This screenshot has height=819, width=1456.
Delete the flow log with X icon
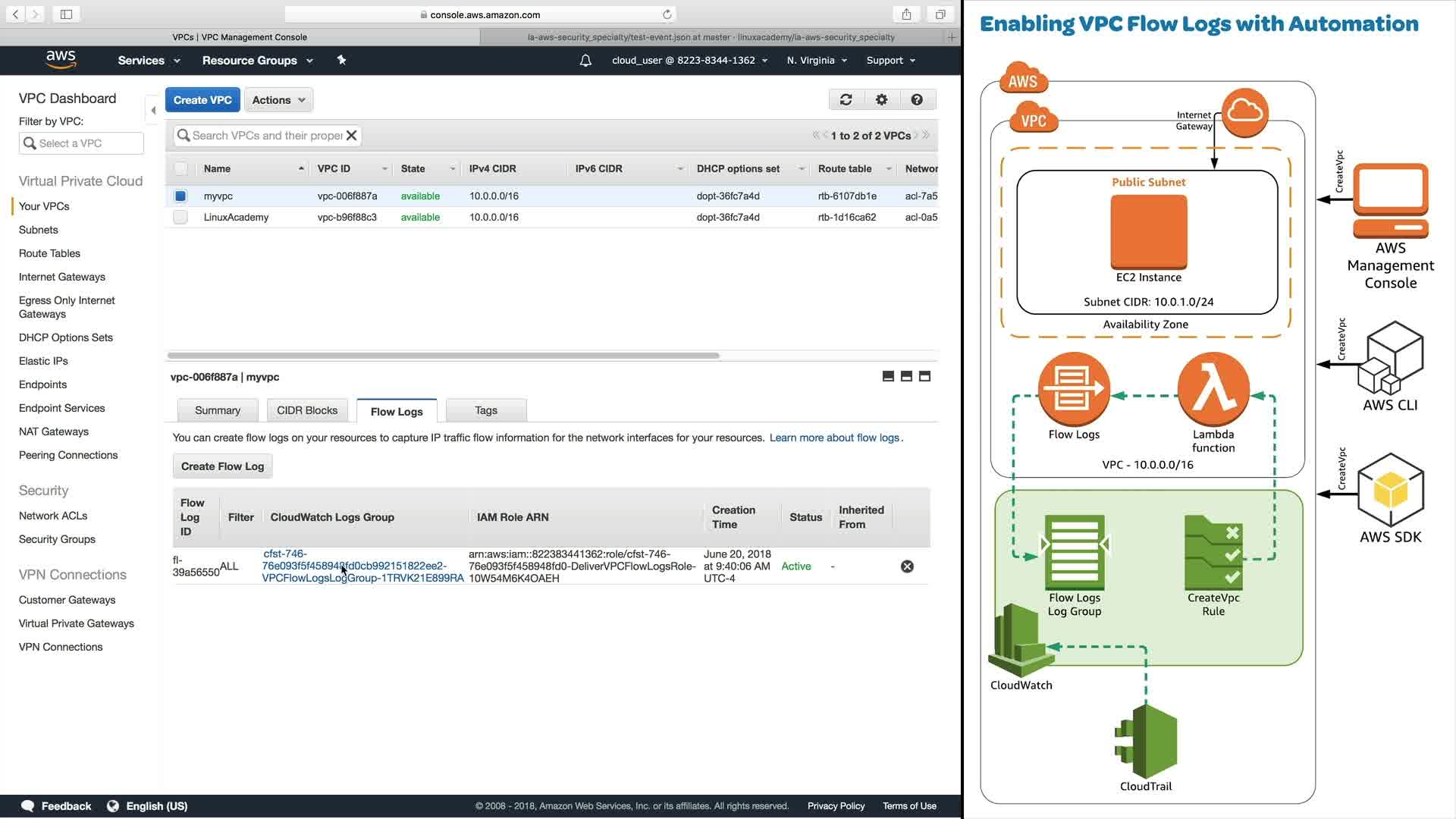[907, 566]
